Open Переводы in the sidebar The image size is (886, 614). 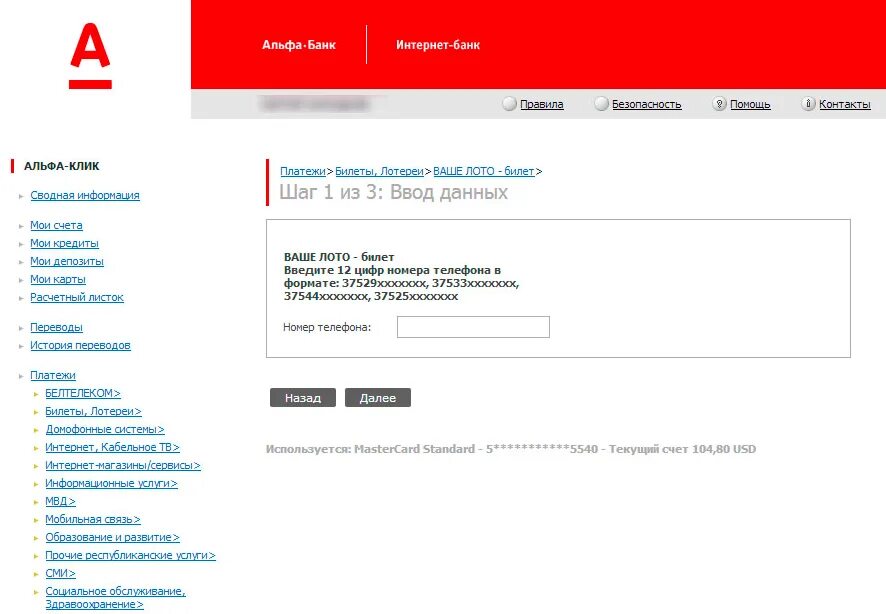(57, 328)
